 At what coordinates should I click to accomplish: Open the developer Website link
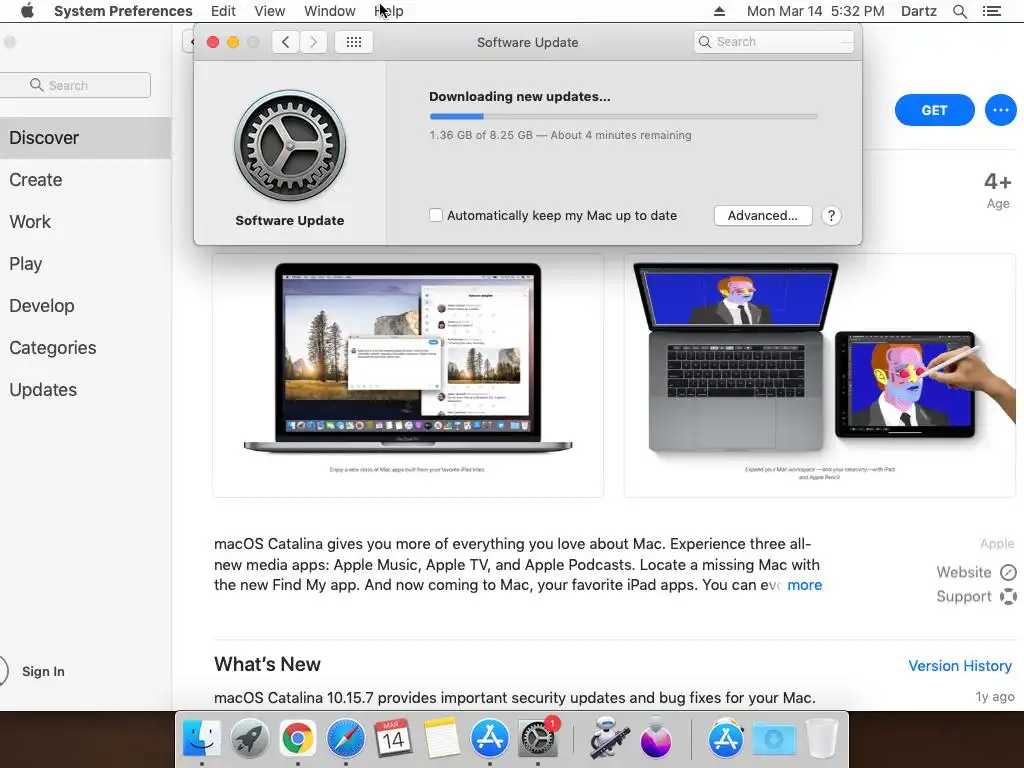click(976, 572)
